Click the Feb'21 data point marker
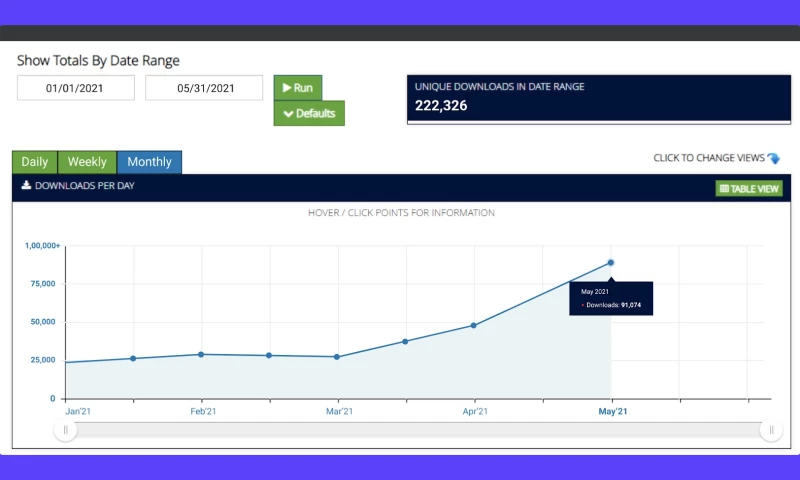 tap(201, 354)
